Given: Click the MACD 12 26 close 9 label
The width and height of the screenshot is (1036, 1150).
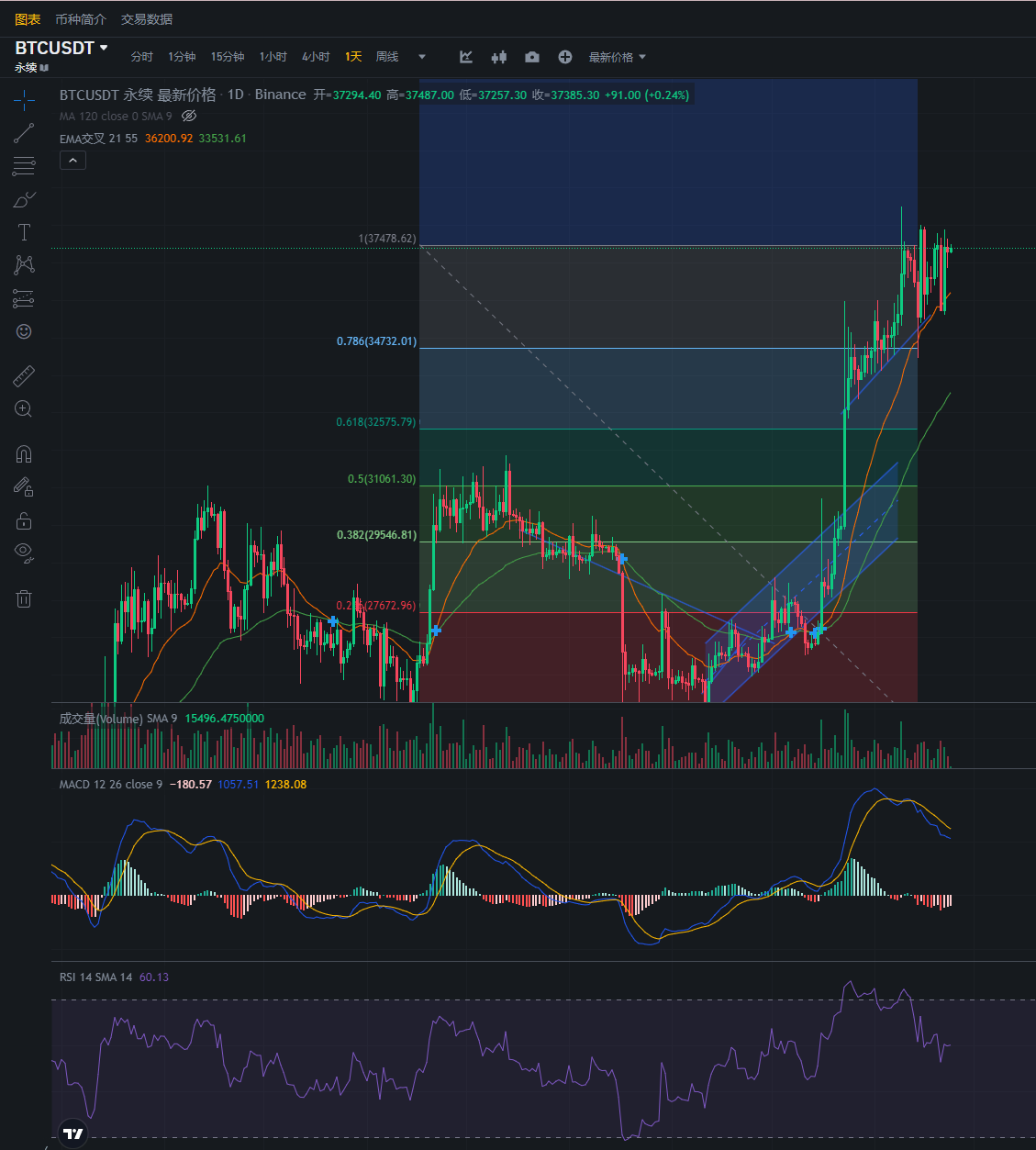Looking at the screenshot, I should click(x=111, y=785).
